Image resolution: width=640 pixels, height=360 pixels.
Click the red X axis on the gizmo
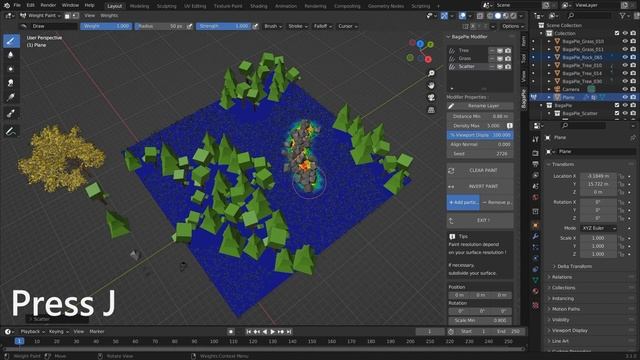pyautogui.click(x=428, y=60)
